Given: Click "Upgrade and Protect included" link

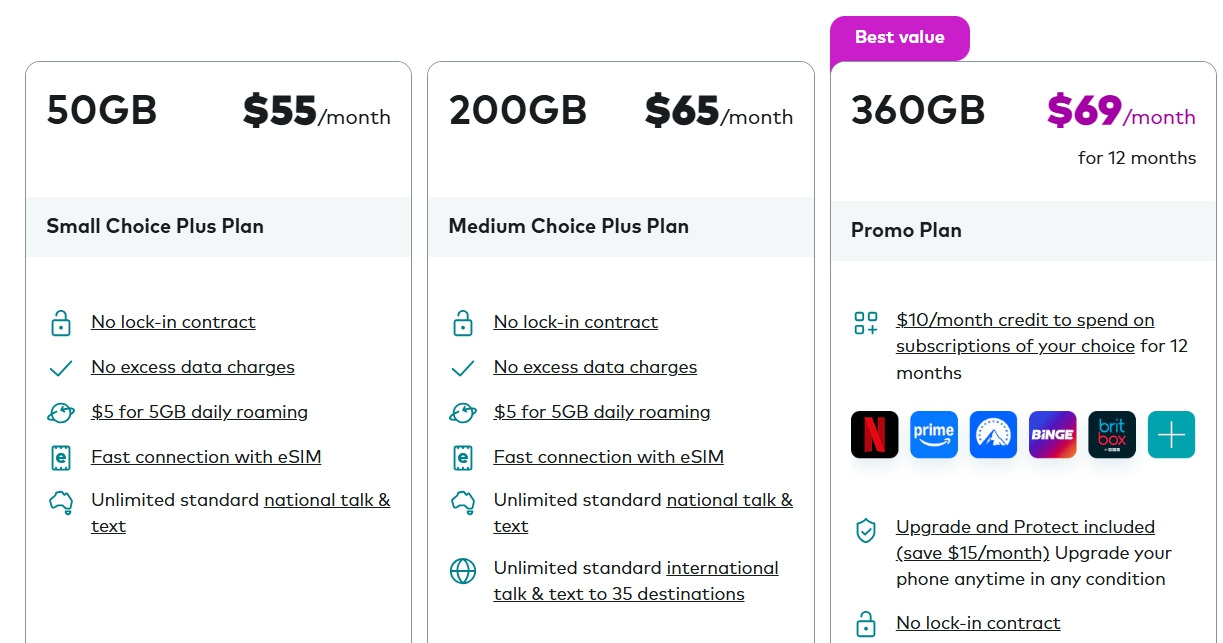Looking at the screenshot, I should pos(1025,527).
